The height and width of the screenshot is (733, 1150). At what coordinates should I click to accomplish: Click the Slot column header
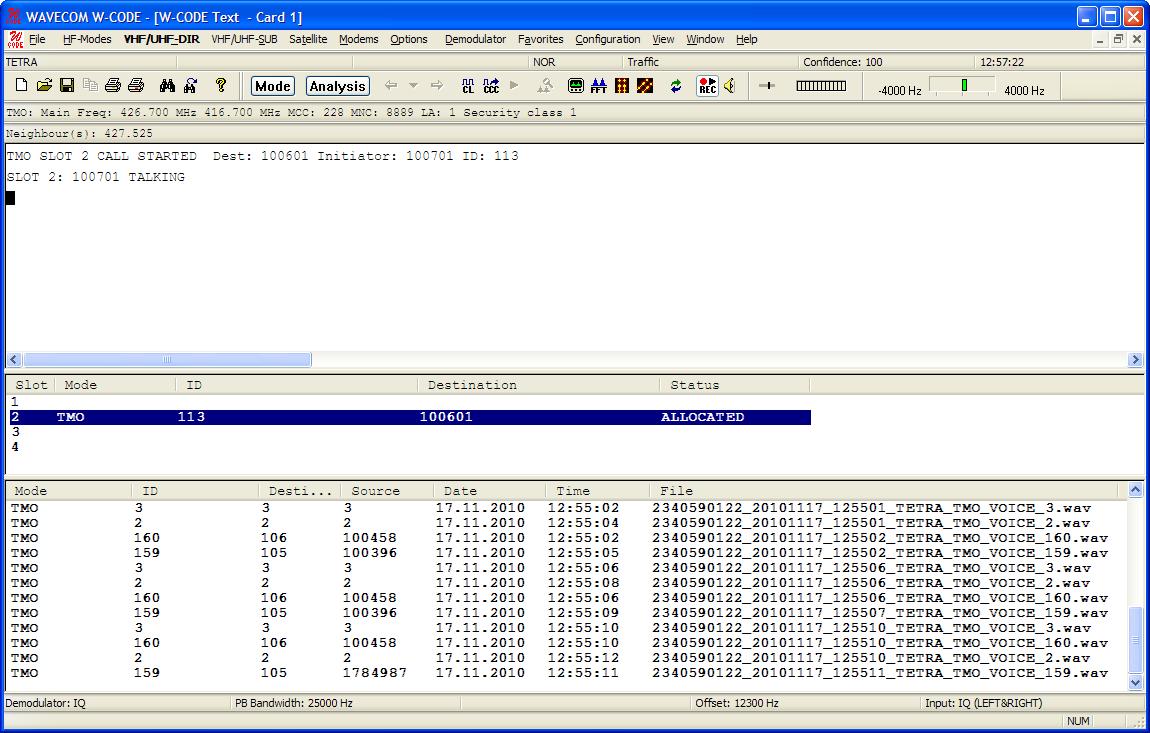[x=31, y=385]
